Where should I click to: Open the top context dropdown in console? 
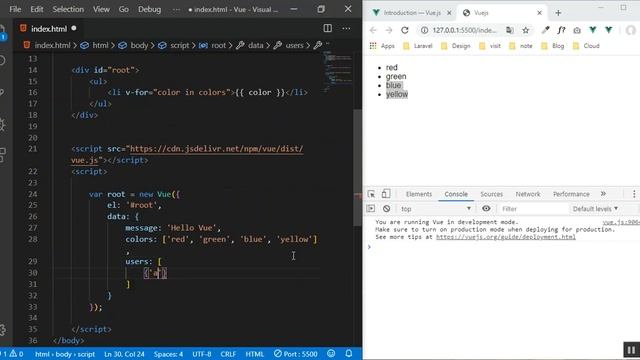pos(436,209)
